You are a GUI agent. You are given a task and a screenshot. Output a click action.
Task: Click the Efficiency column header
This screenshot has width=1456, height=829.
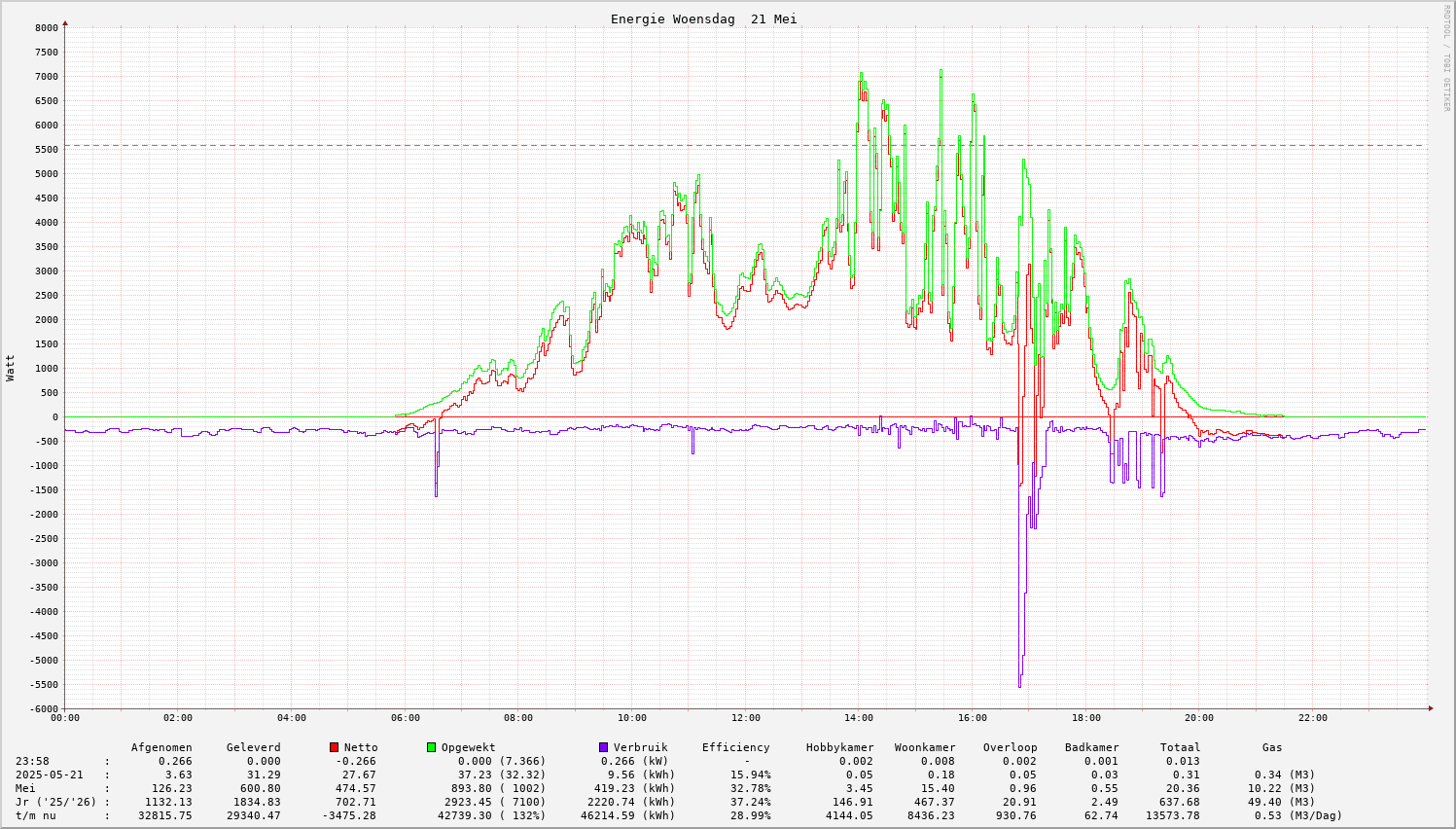click(735, 747)
